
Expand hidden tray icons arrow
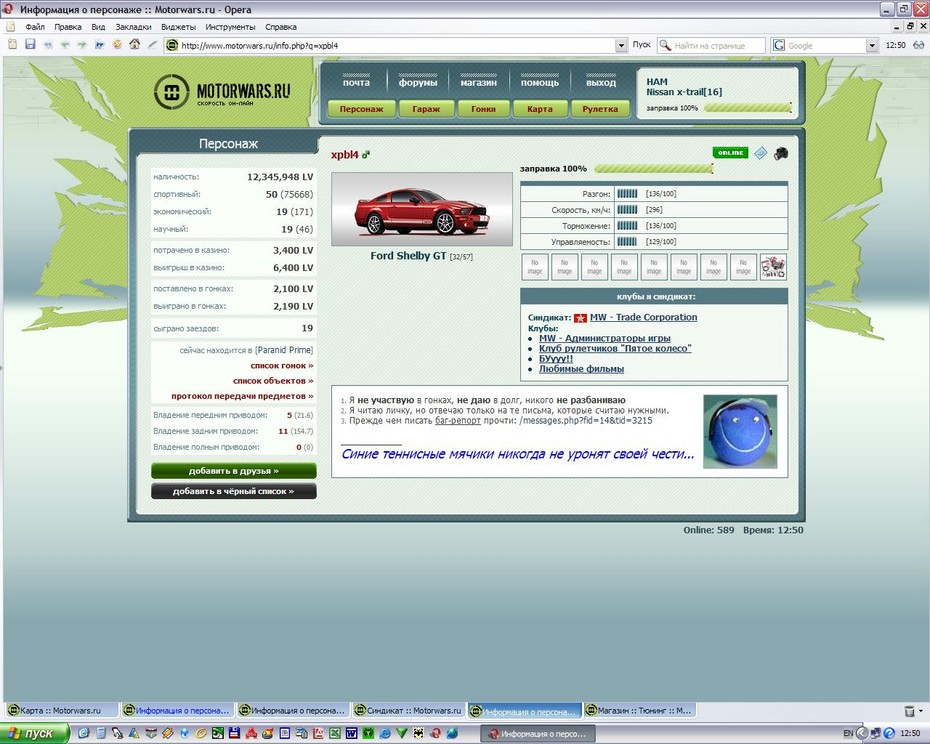click(x=862, y=734)
